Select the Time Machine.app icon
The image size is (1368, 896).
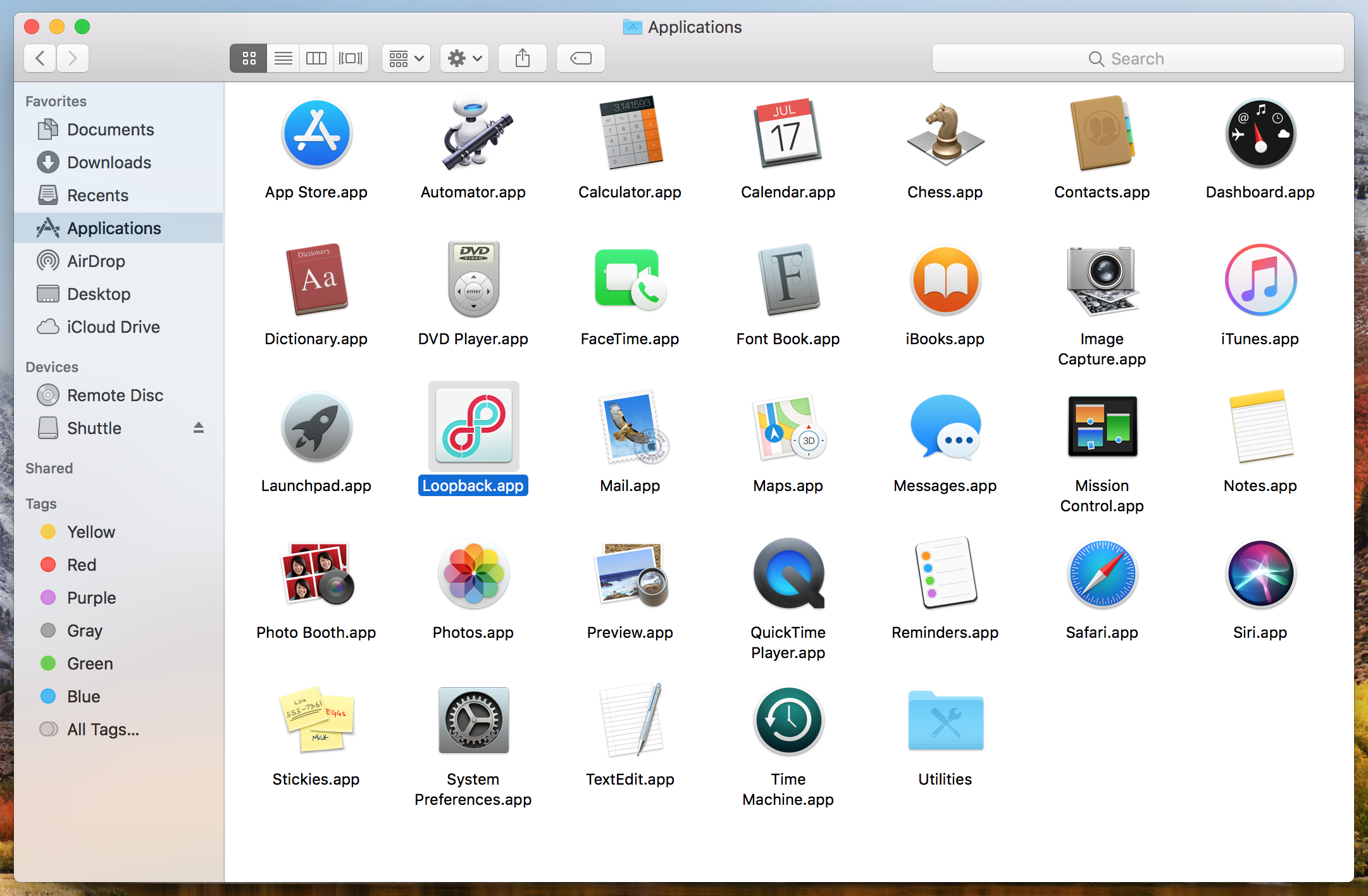tap(788, 720)
